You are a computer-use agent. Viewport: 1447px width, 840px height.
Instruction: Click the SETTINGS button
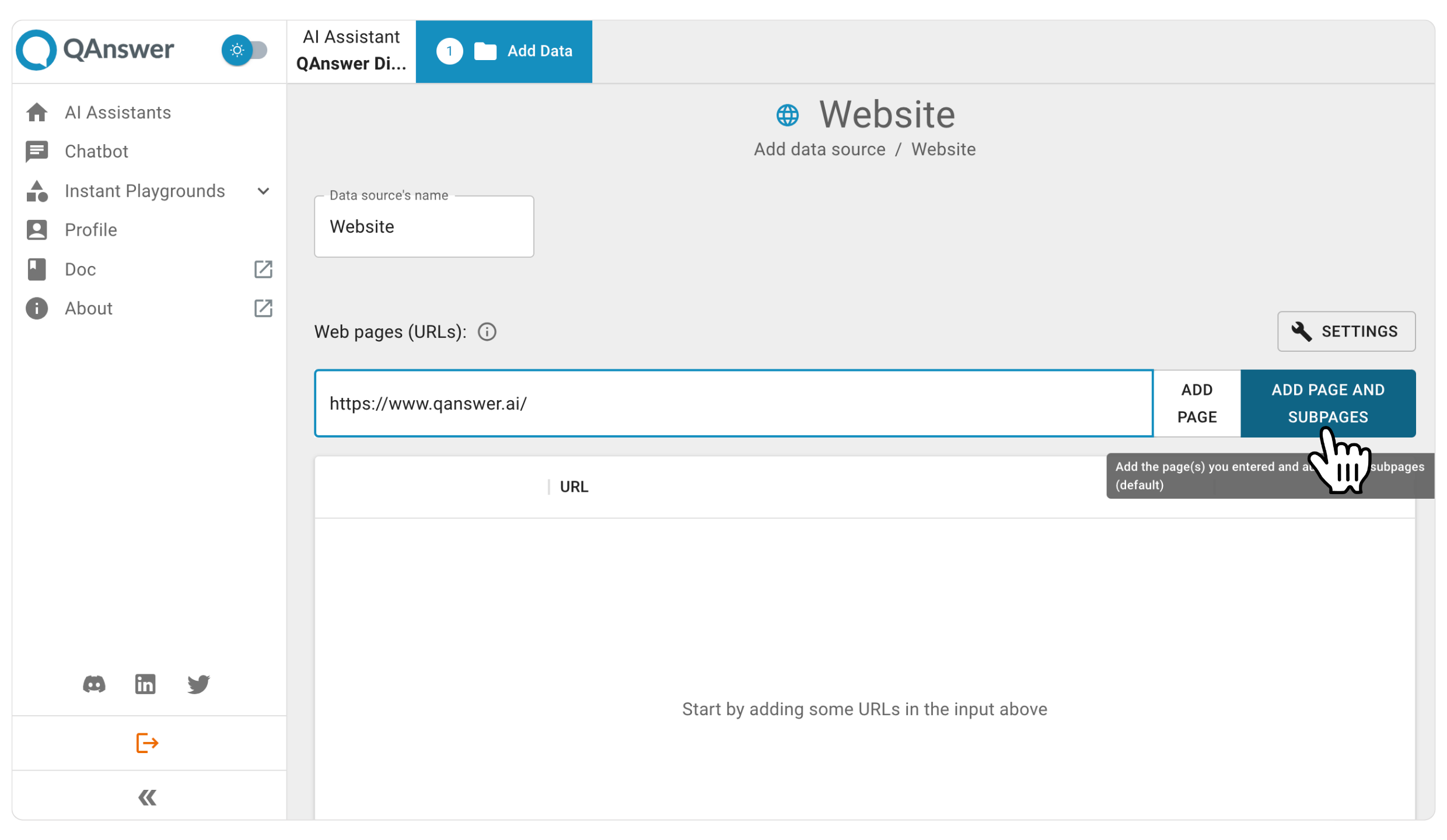(x=1346, y=331)
